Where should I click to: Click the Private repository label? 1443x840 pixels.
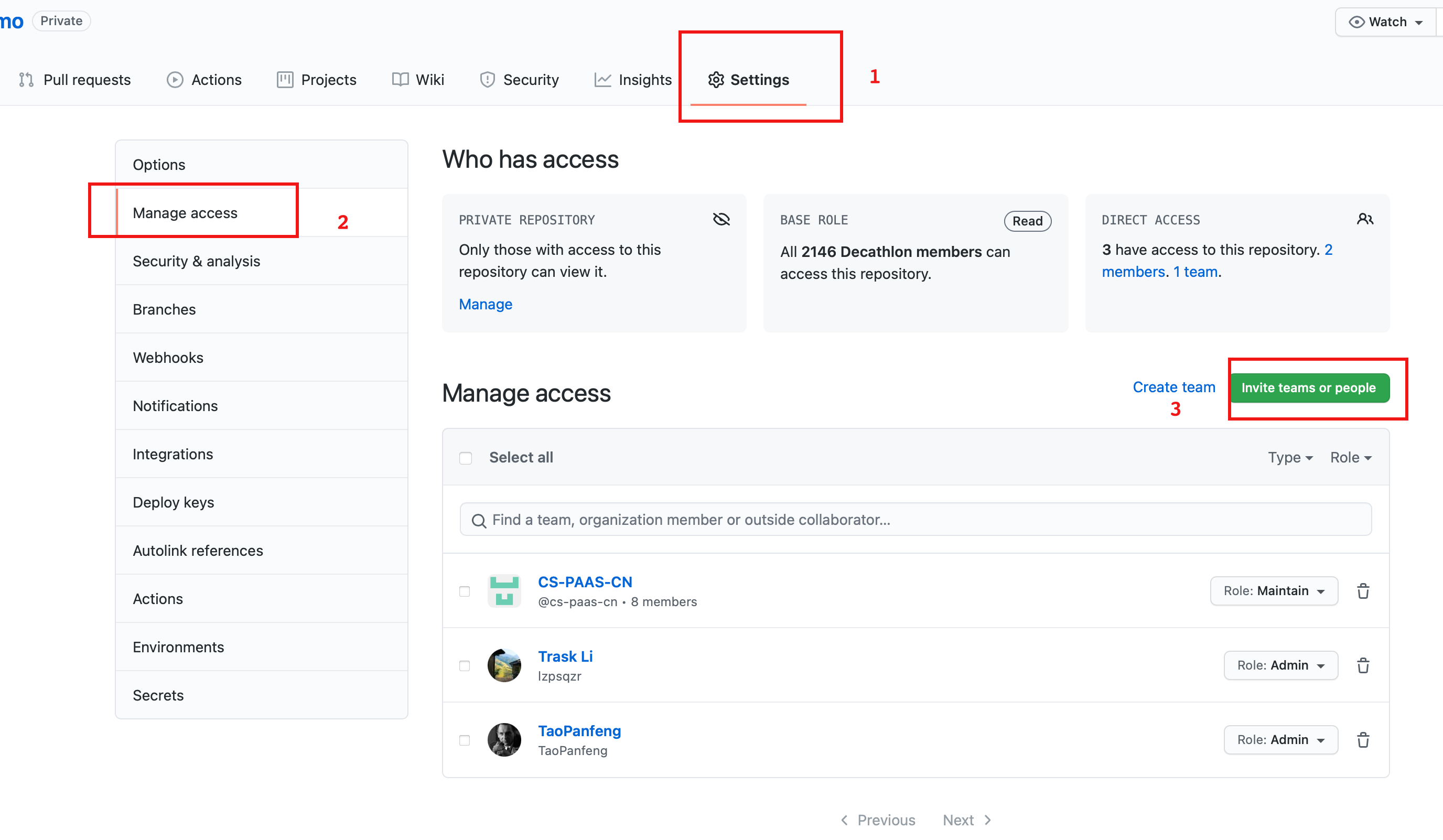[x=61, y=20]
